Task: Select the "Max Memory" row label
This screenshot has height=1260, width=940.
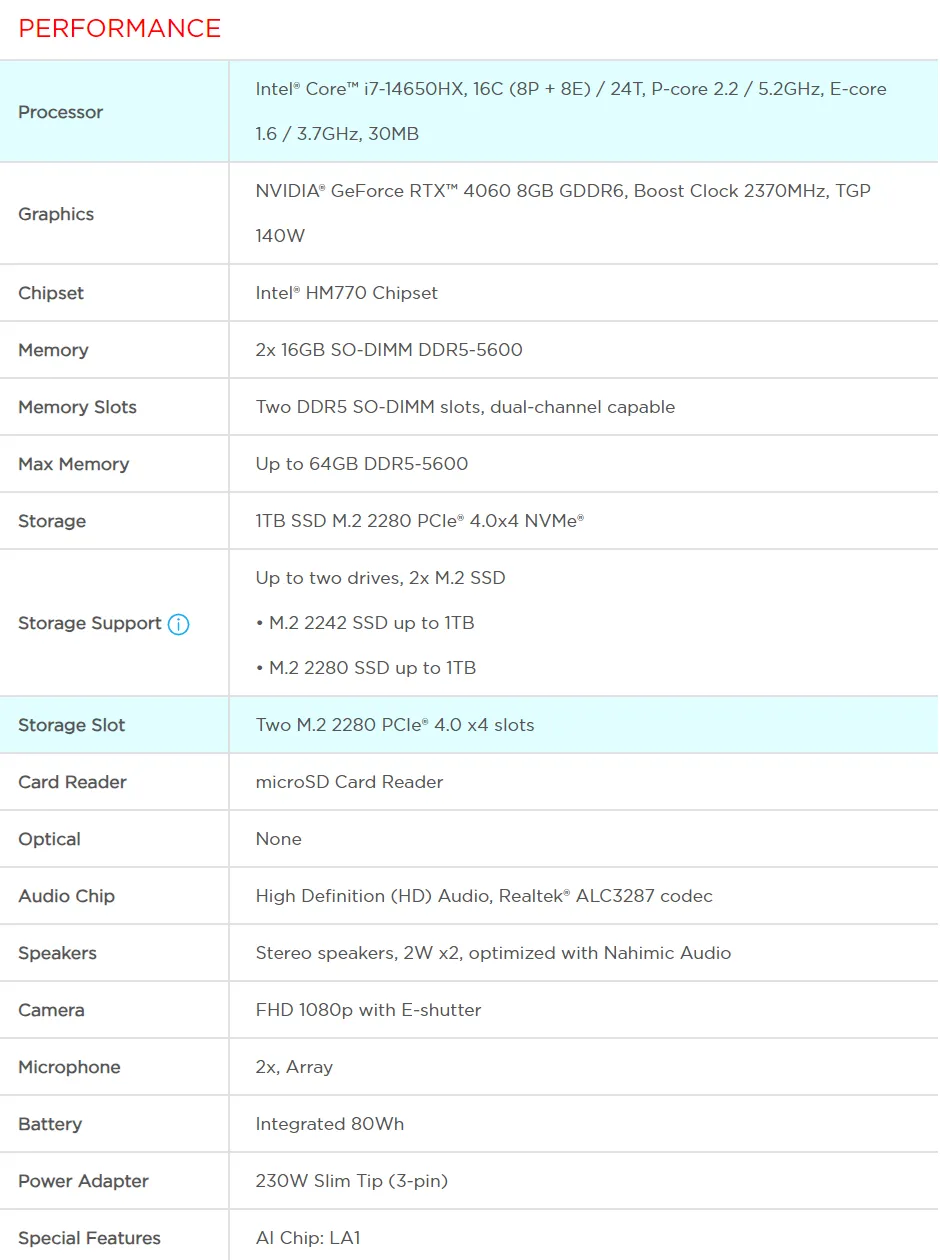Action: point(73,464)
